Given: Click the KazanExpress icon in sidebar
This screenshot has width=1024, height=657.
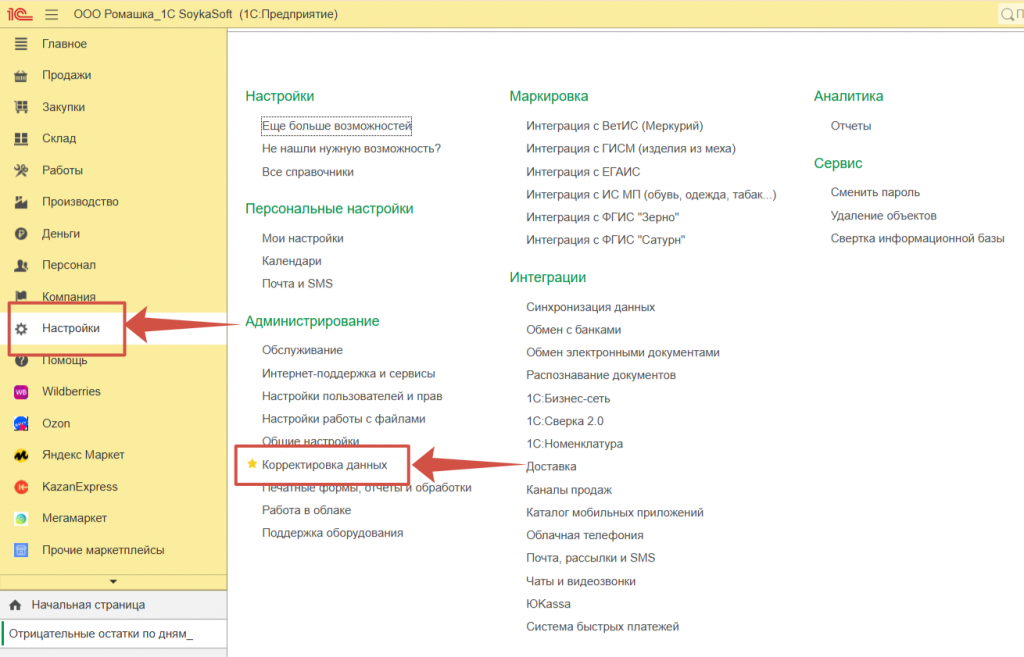Looking at the screenshot, I should (21, 487).
